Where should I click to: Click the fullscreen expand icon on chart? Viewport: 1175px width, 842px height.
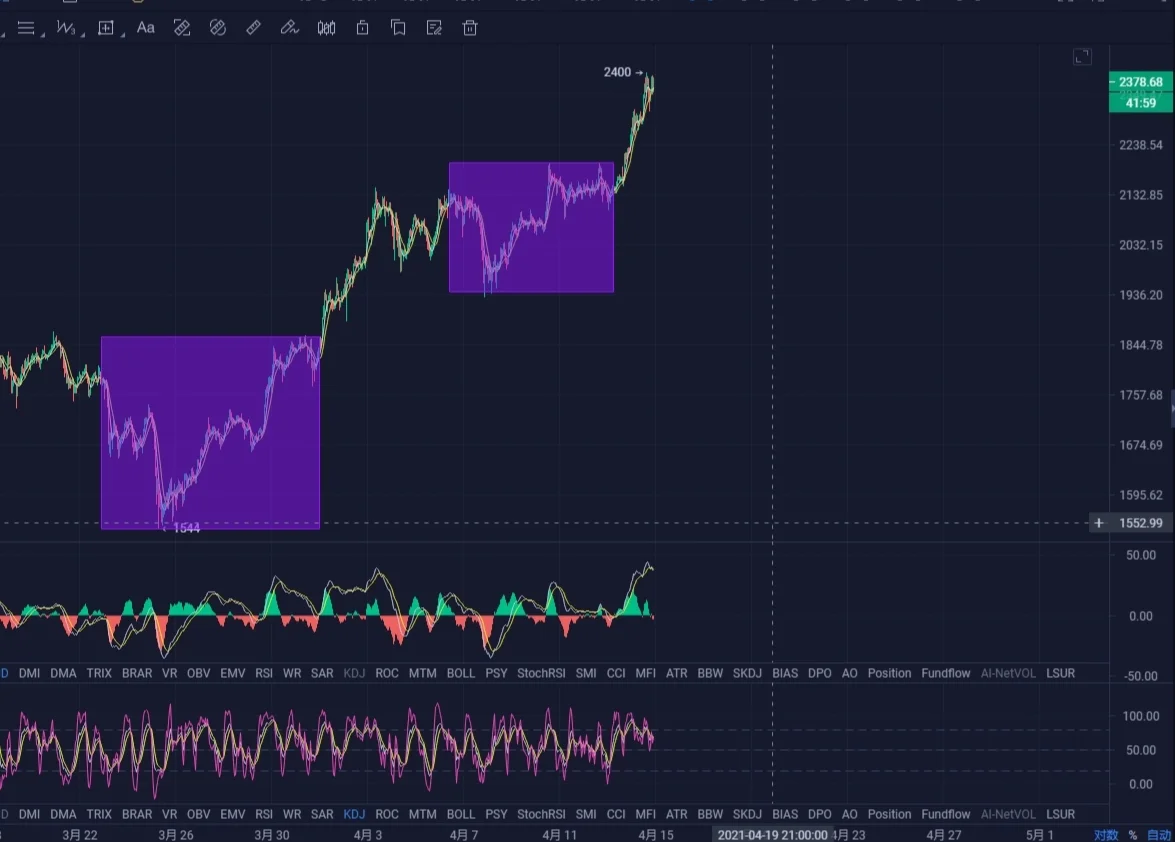[1082, 57]
